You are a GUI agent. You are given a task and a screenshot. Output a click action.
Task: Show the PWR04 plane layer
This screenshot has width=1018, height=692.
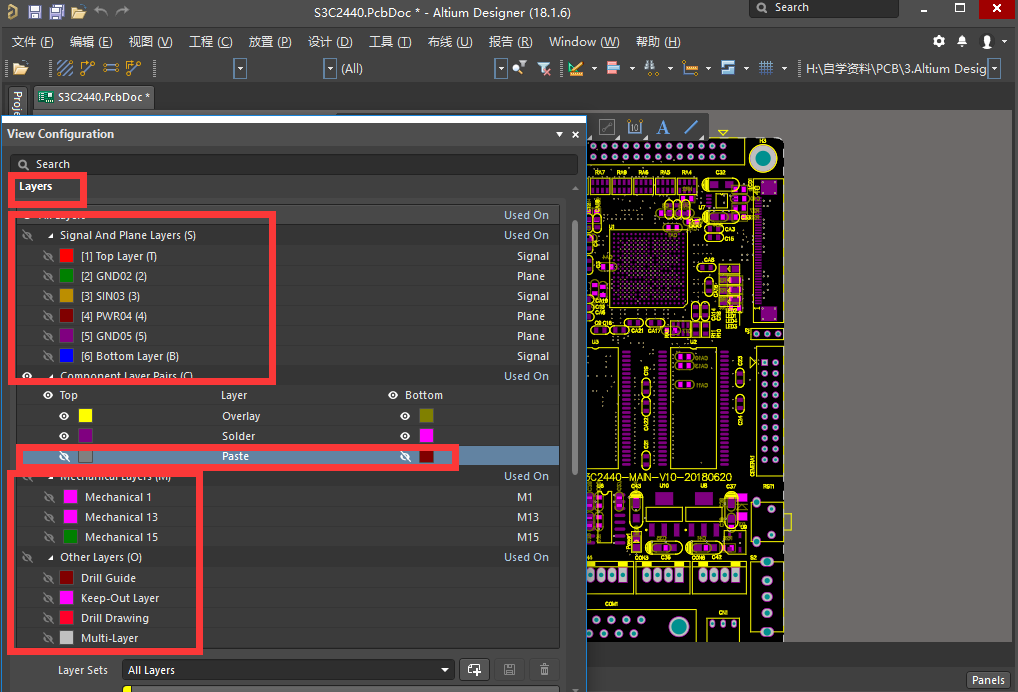click(x=48, y=317)
